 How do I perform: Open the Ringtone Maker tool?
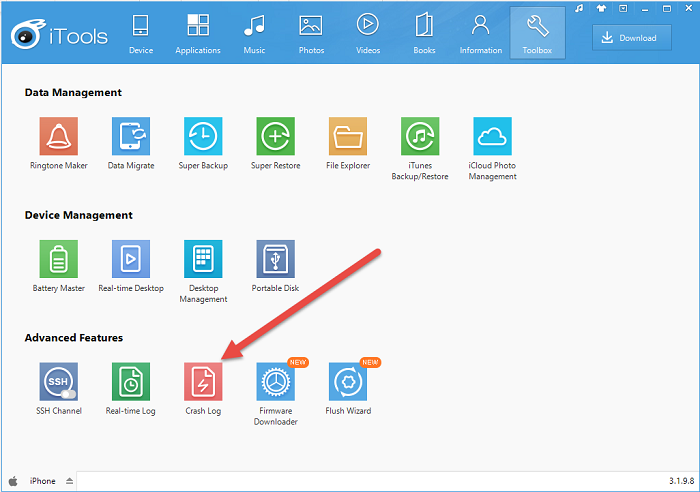coord(58,136)
